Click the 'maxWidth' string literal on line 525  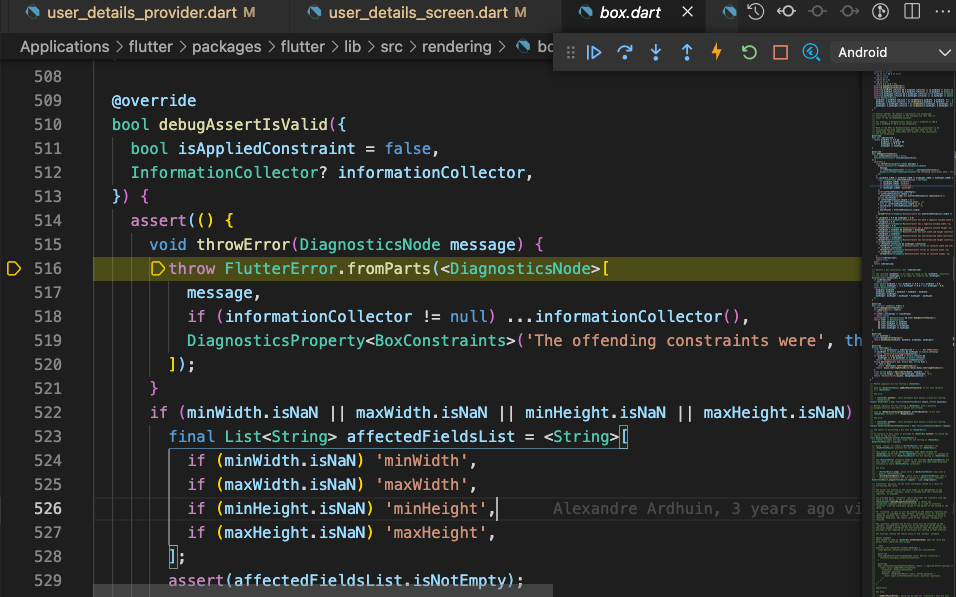point(421,484)
